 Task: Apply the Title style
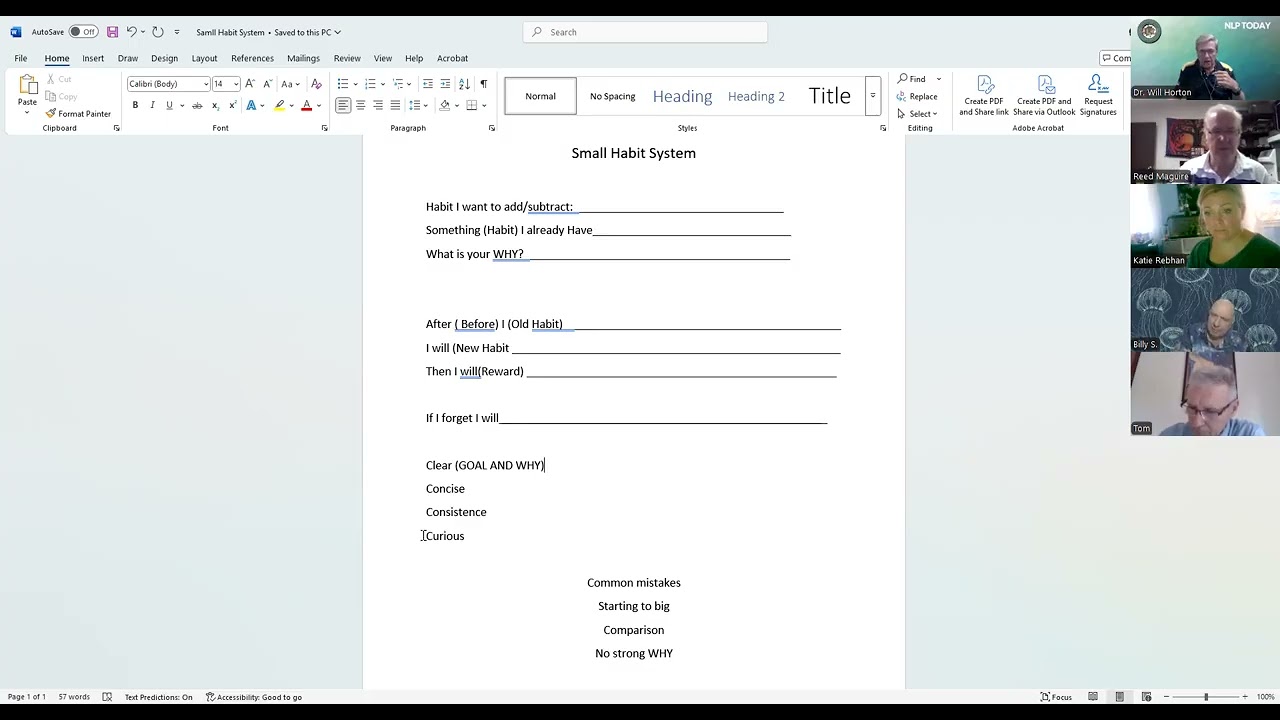[x=829, y=96]
